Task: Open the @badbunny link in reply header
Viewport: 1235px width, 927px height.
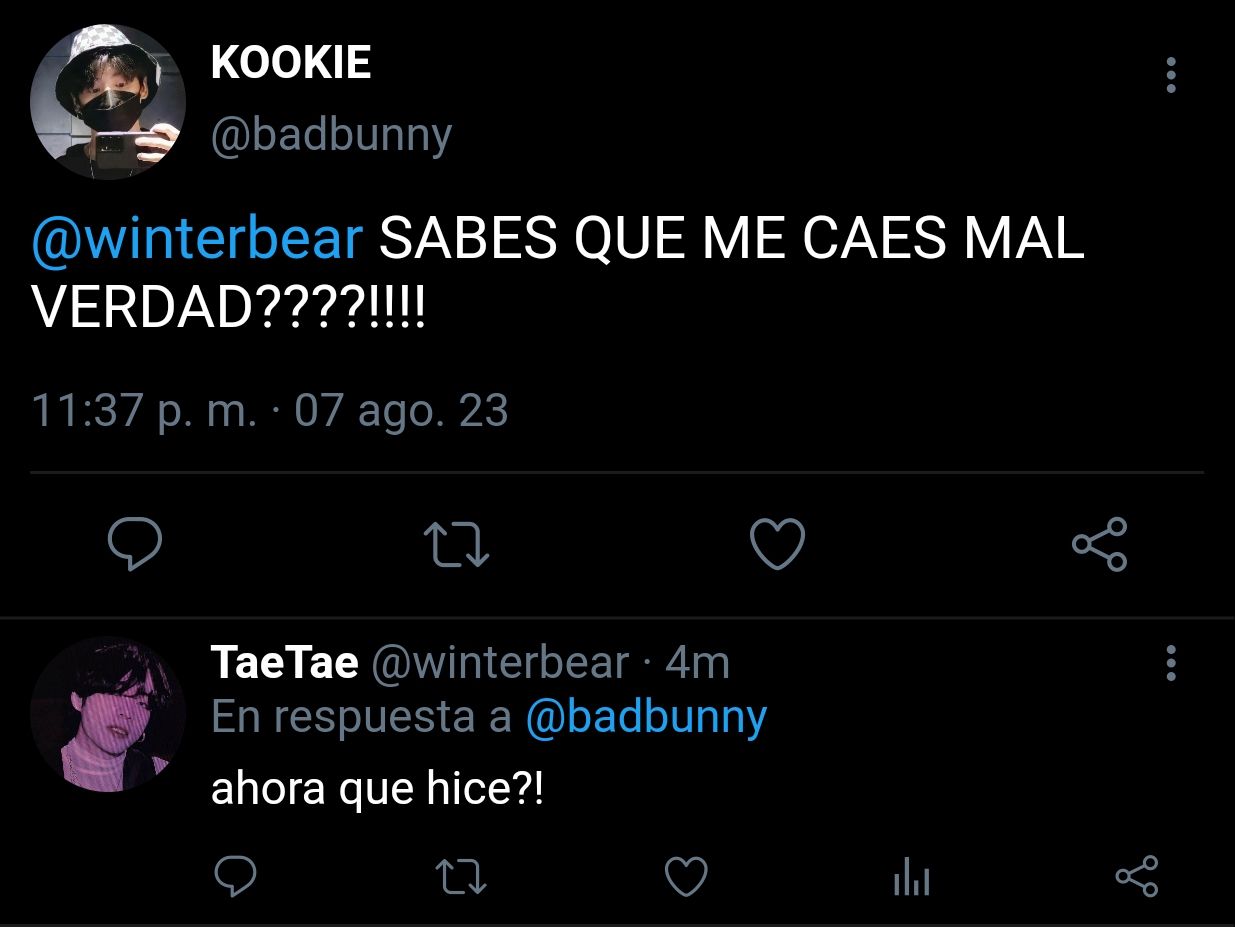Action: pyautogui.click(x=646, y=716)
